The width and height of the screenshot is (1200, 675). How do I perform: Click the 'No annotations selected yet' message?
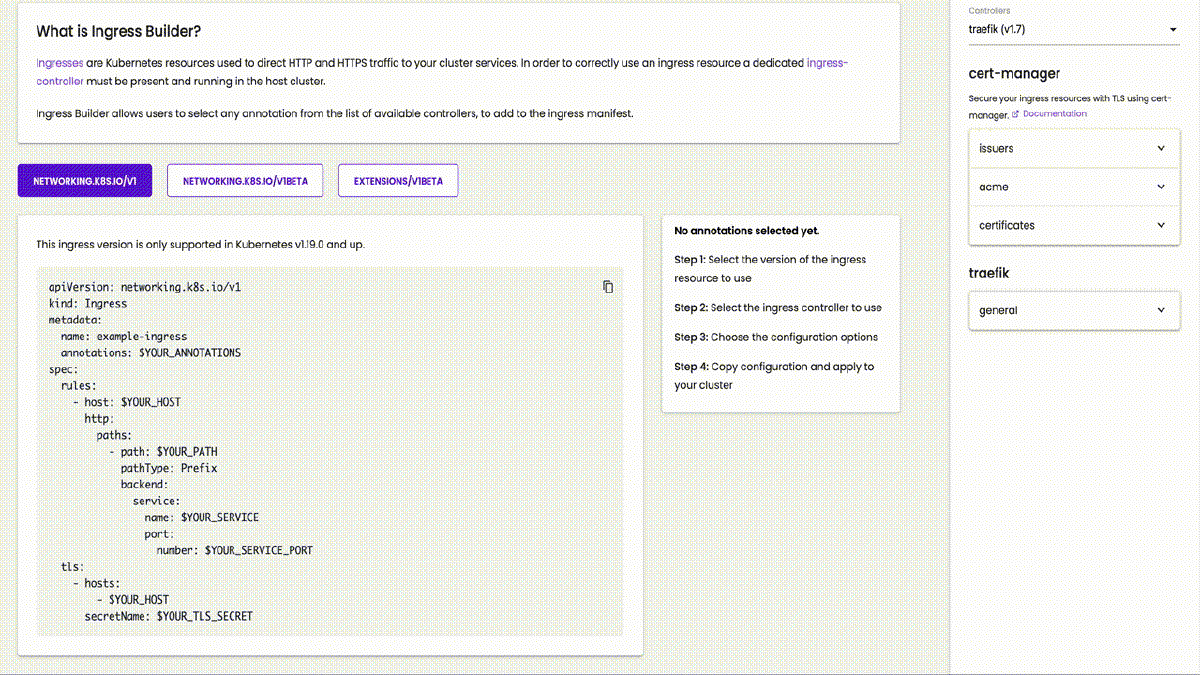pos(746,231)
